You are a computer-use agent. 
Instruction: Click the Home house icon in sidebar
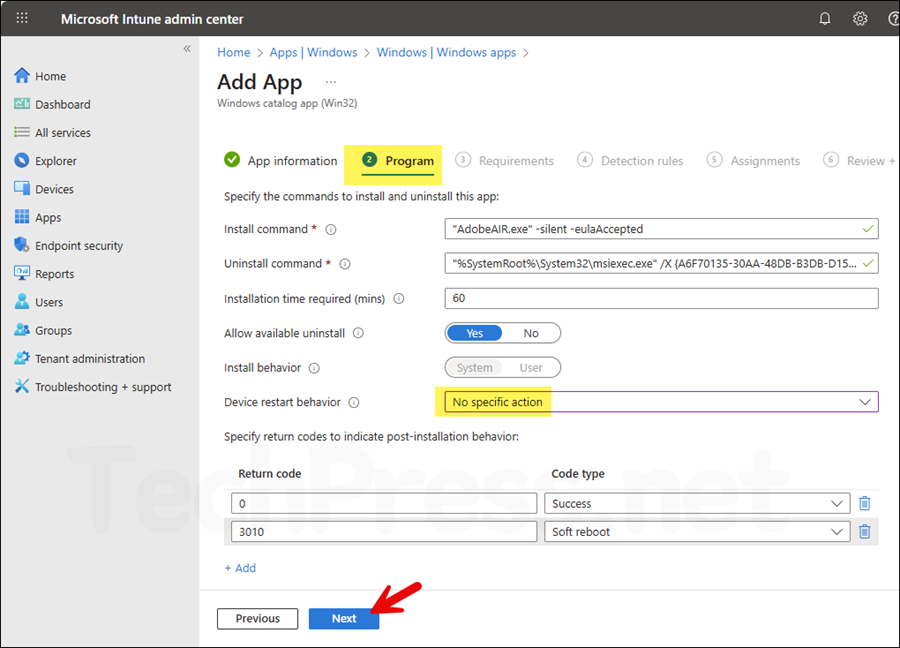[x=22, y=76]
